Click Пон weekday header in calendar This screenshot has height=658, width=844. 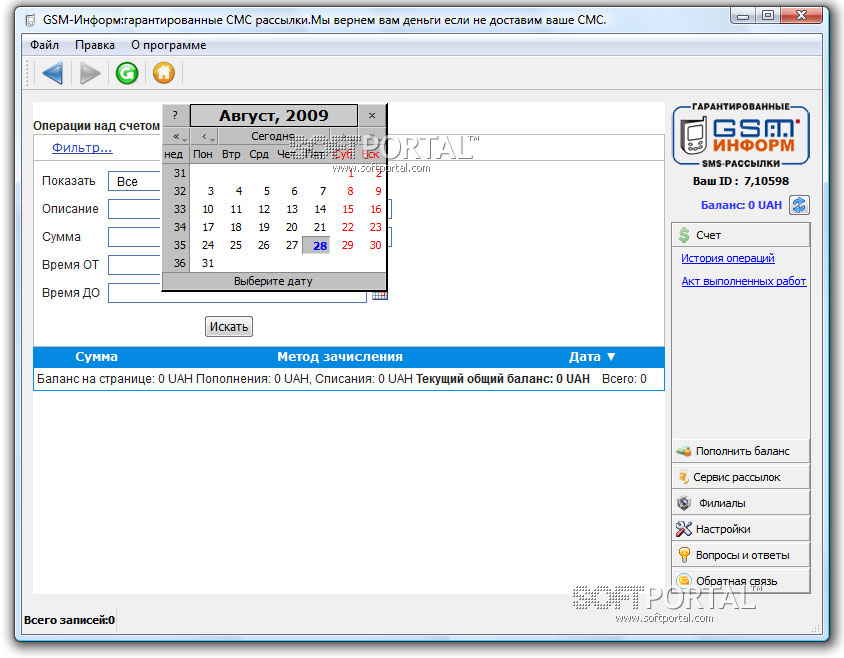pos(203,155)
